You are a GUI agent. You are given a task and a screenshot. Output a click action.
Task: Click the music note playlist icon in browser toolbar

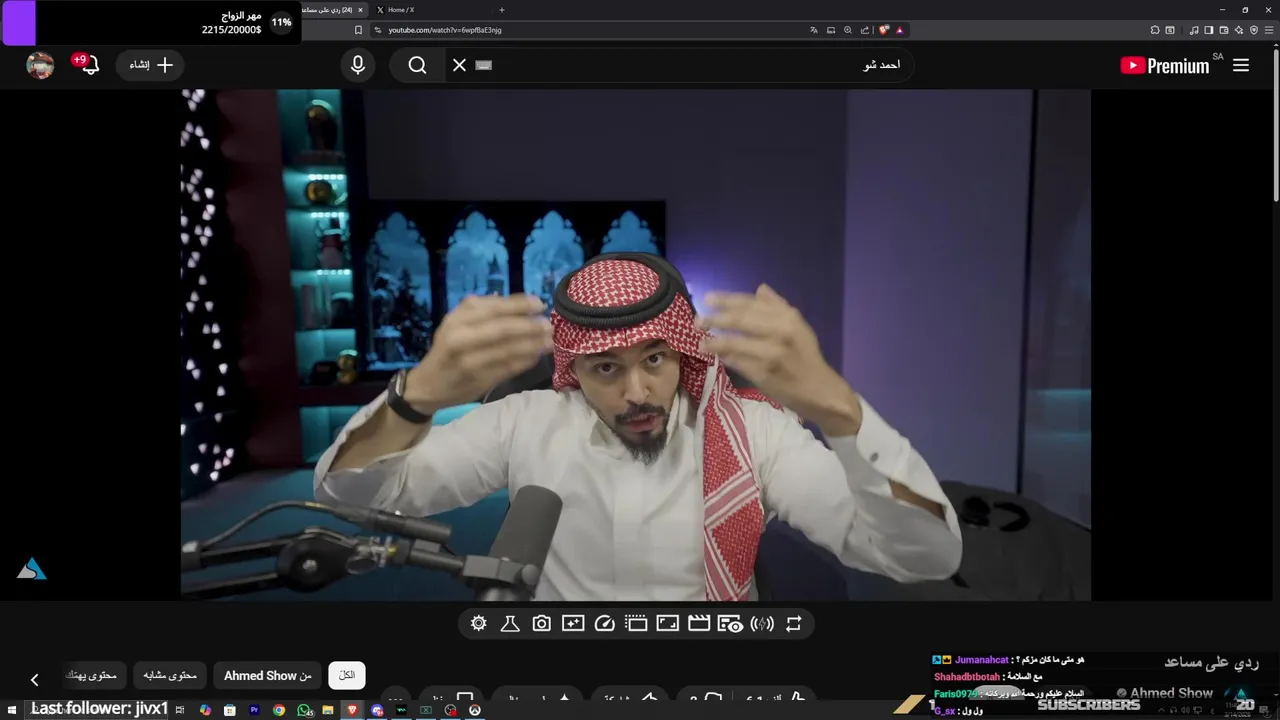point(1194,30)
